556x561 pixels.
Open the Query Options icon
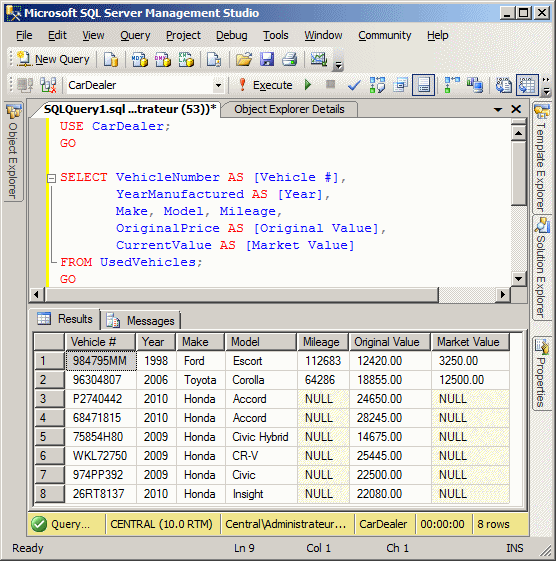coord(400,85)
